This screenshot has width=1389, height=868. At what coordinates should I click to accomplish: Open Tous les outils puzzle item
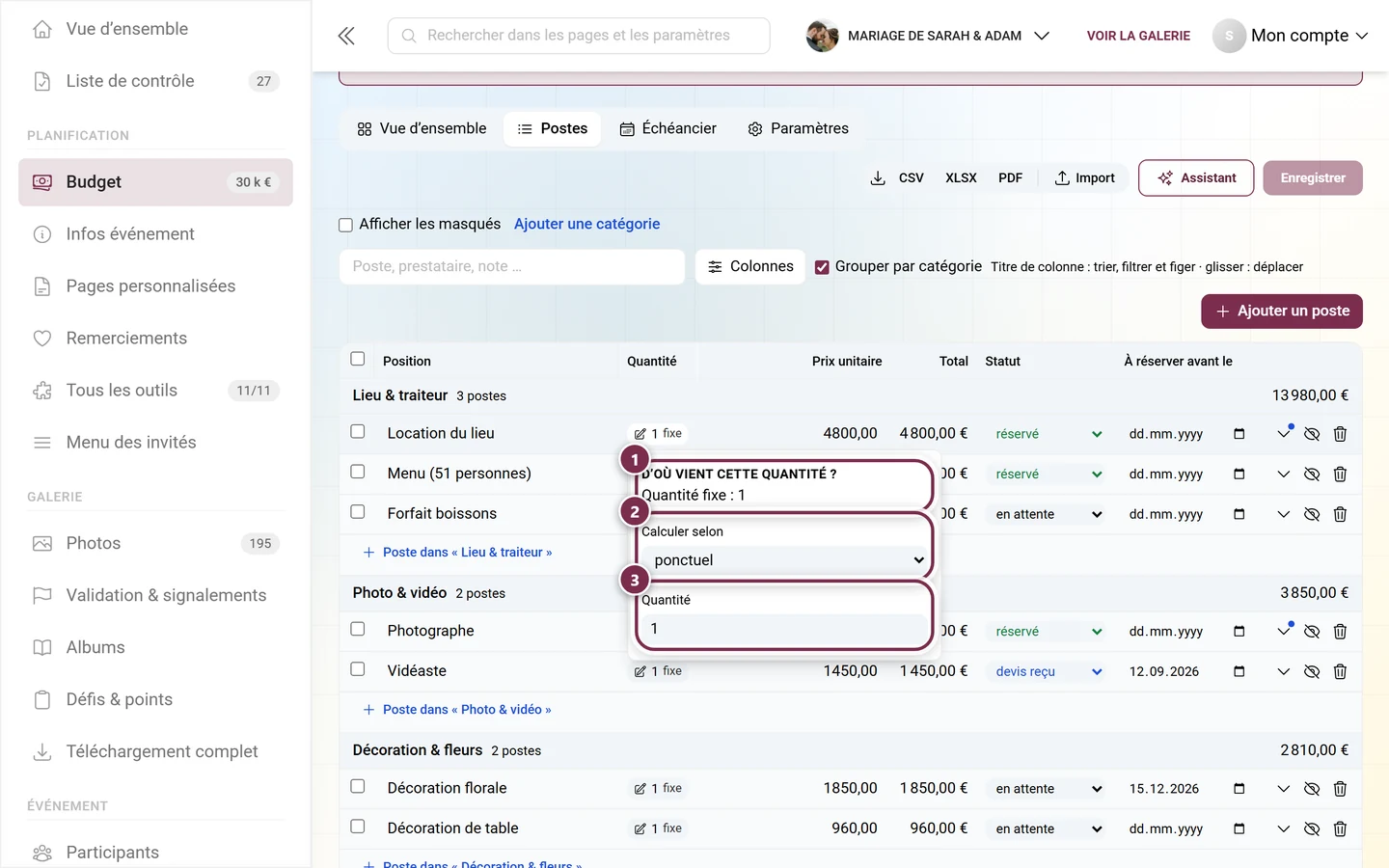pos(155,391)
